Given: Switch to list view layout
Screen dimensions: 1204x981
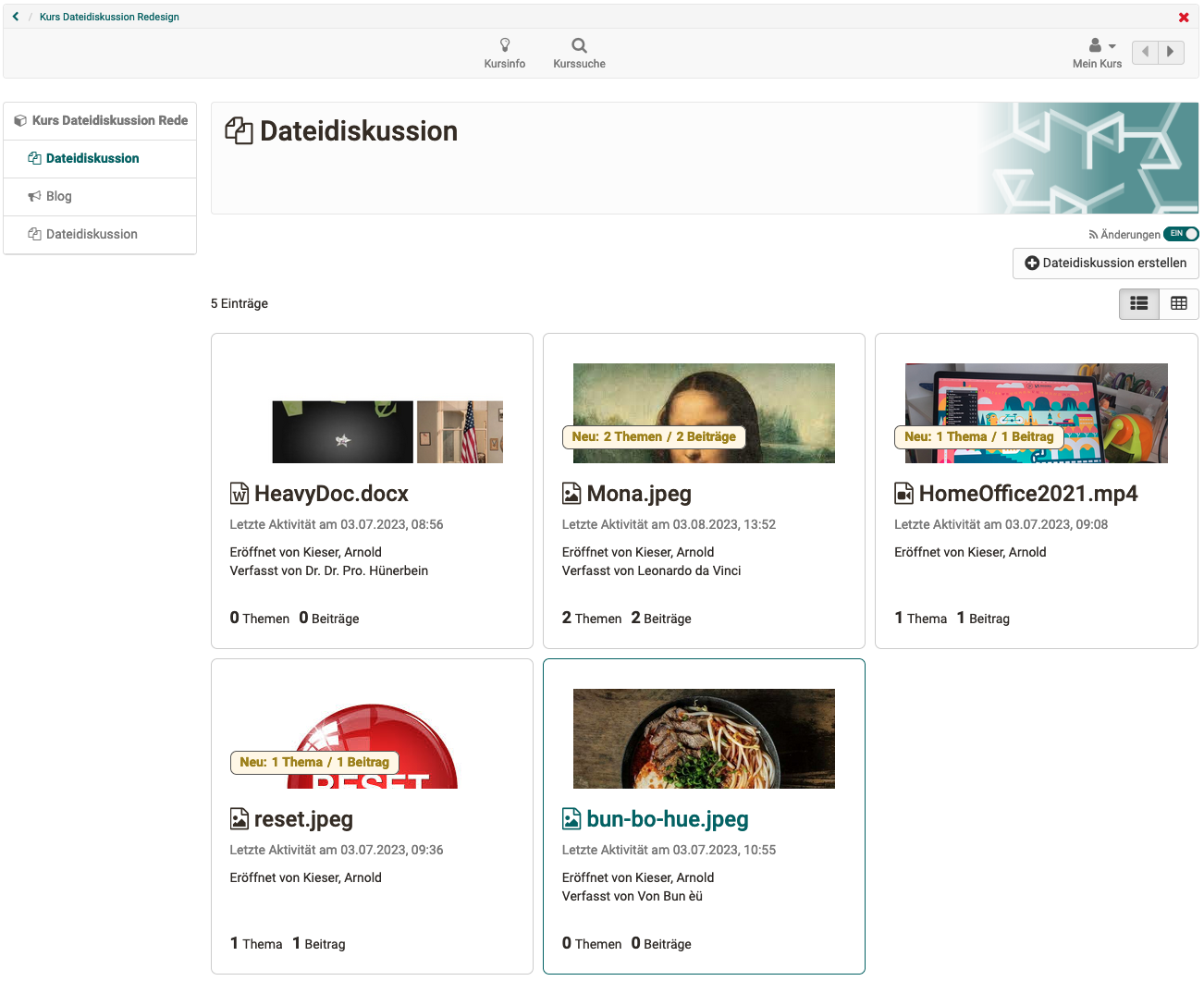Looking at the screenshot, I should coord(1138,303).
